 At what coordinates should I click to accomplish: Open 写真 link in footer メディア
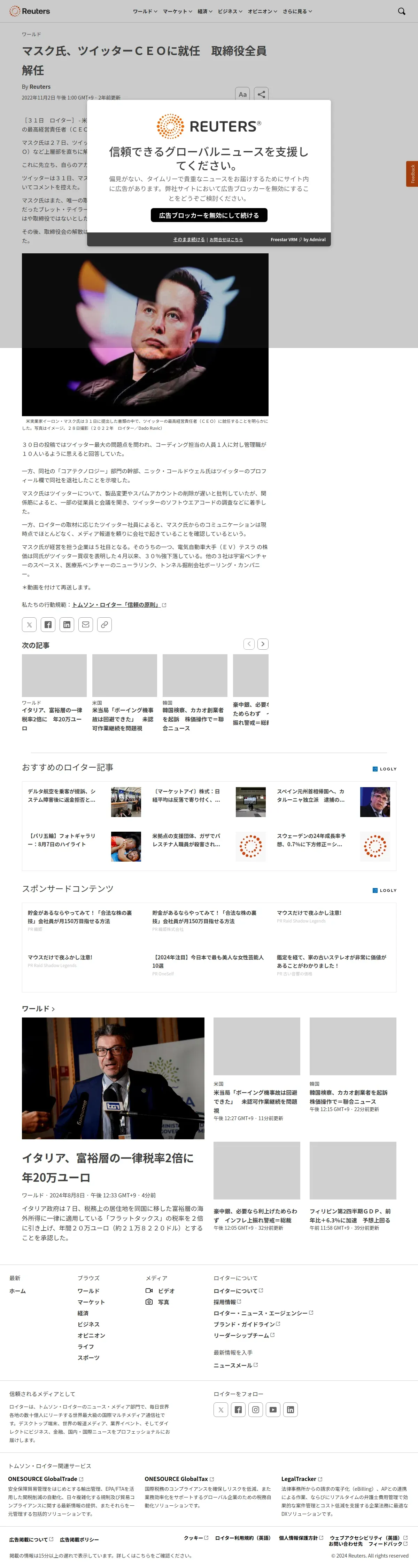pos(157,1302)
